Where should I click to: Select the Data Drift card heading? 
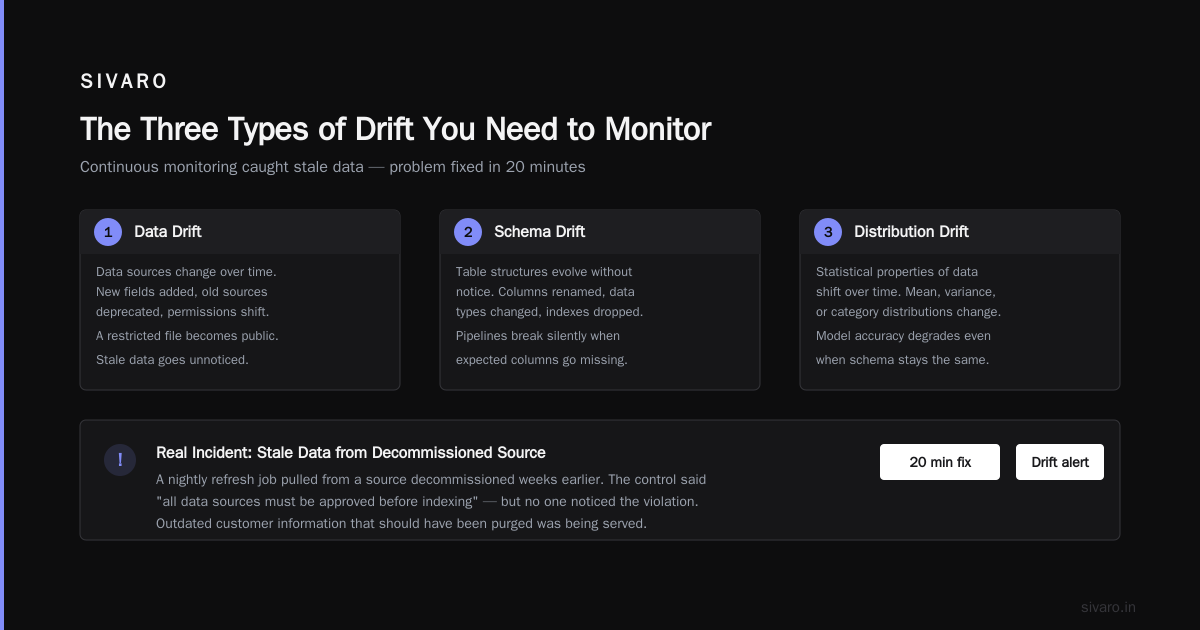(x=168, y=232)
